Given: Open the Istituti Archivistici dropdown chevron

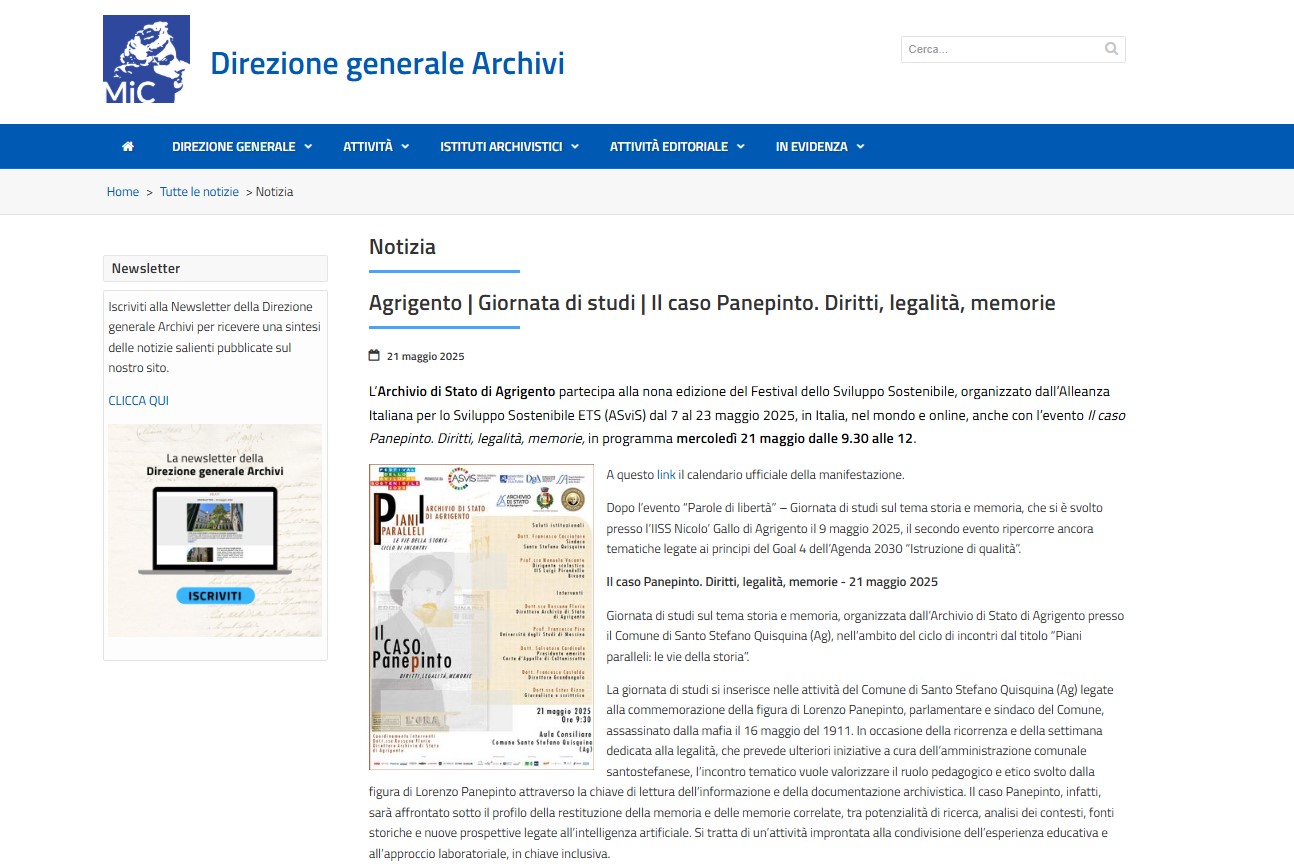Looking at the screenshot, I should pos(575,147).
